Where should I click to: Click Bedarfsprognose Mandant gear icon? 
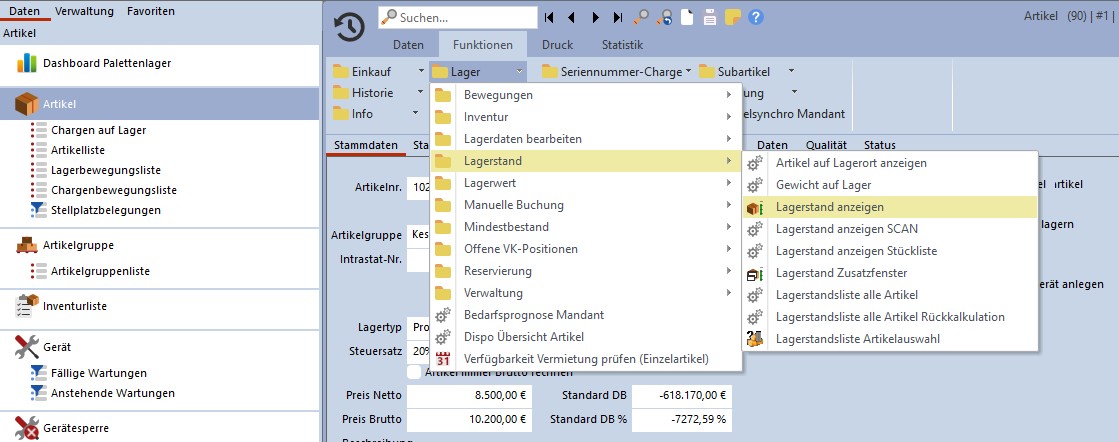(443, 315)
